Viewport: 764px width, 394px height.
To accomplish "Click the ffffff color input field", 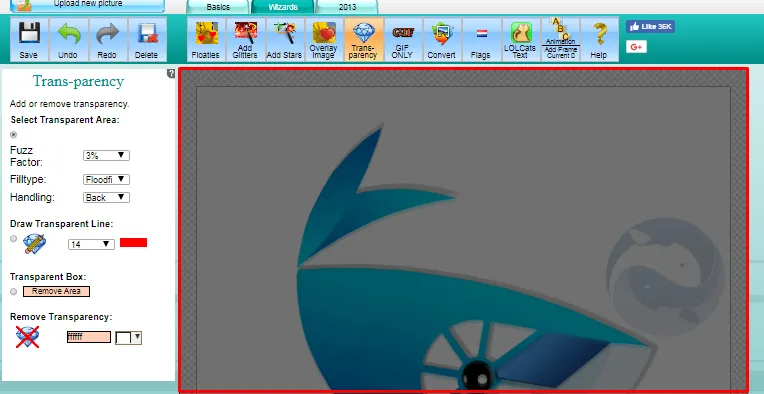I will pos(89,337).
